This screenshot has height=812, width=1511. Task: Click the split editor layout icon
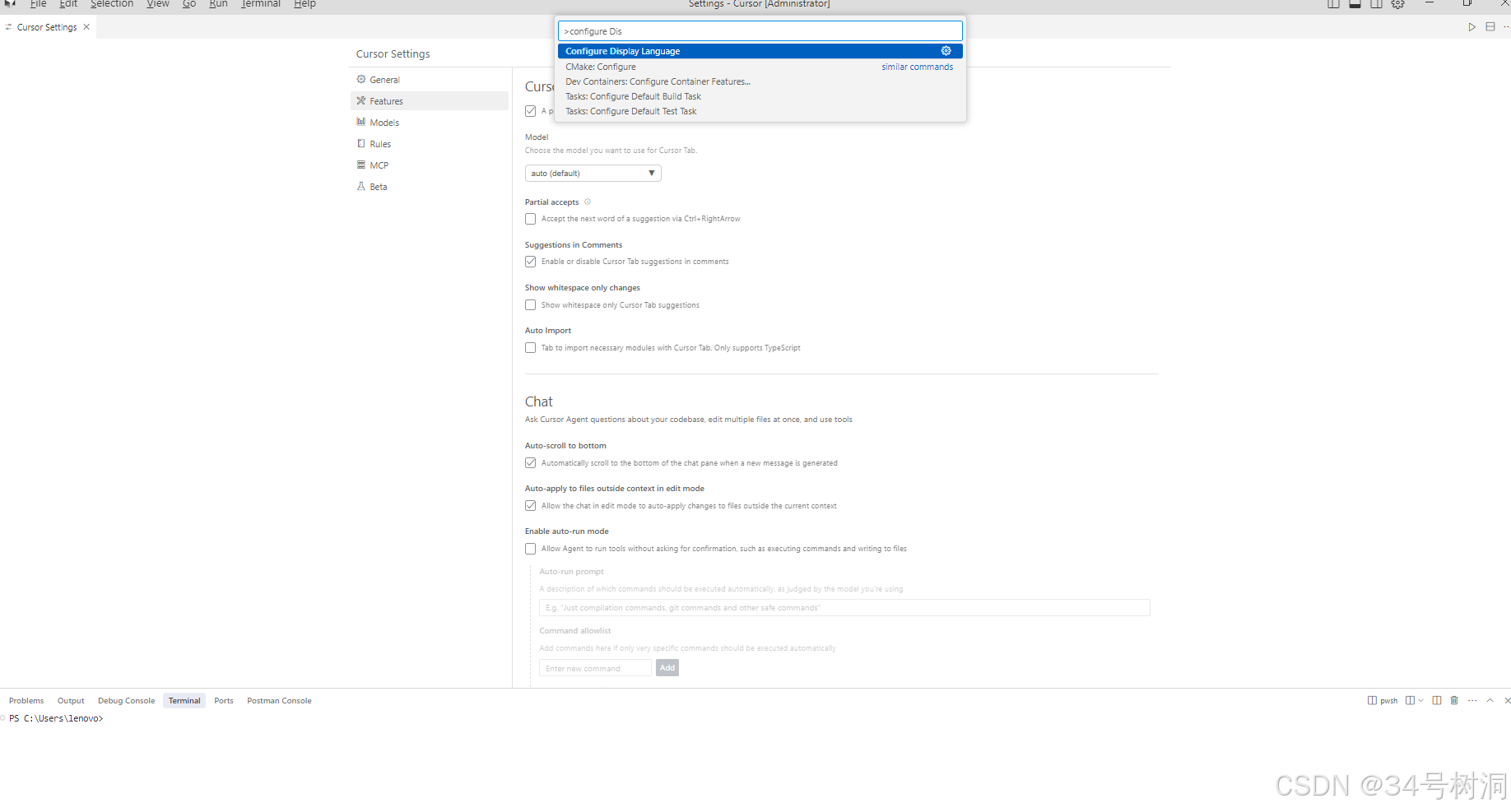point(1490,27)
